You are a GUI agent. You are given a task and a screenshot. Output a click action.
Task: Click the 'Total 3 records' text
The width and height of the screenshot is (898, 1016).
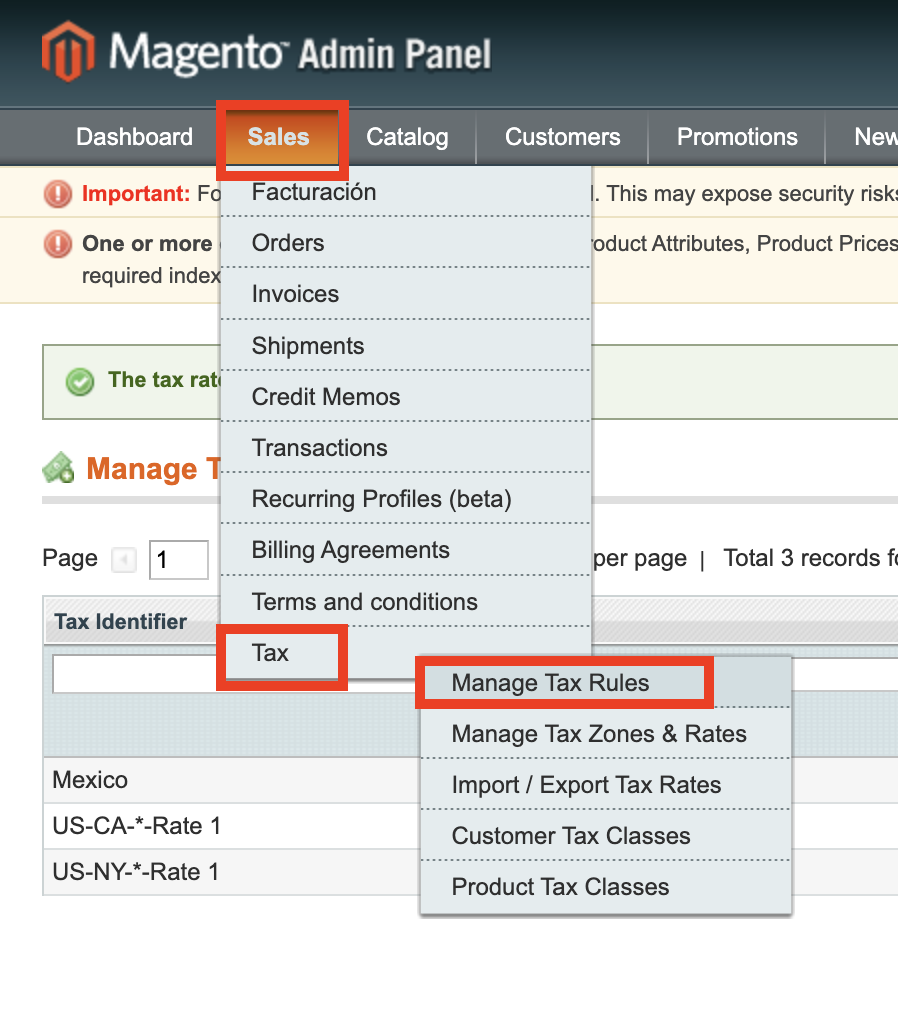coord(802,558)
